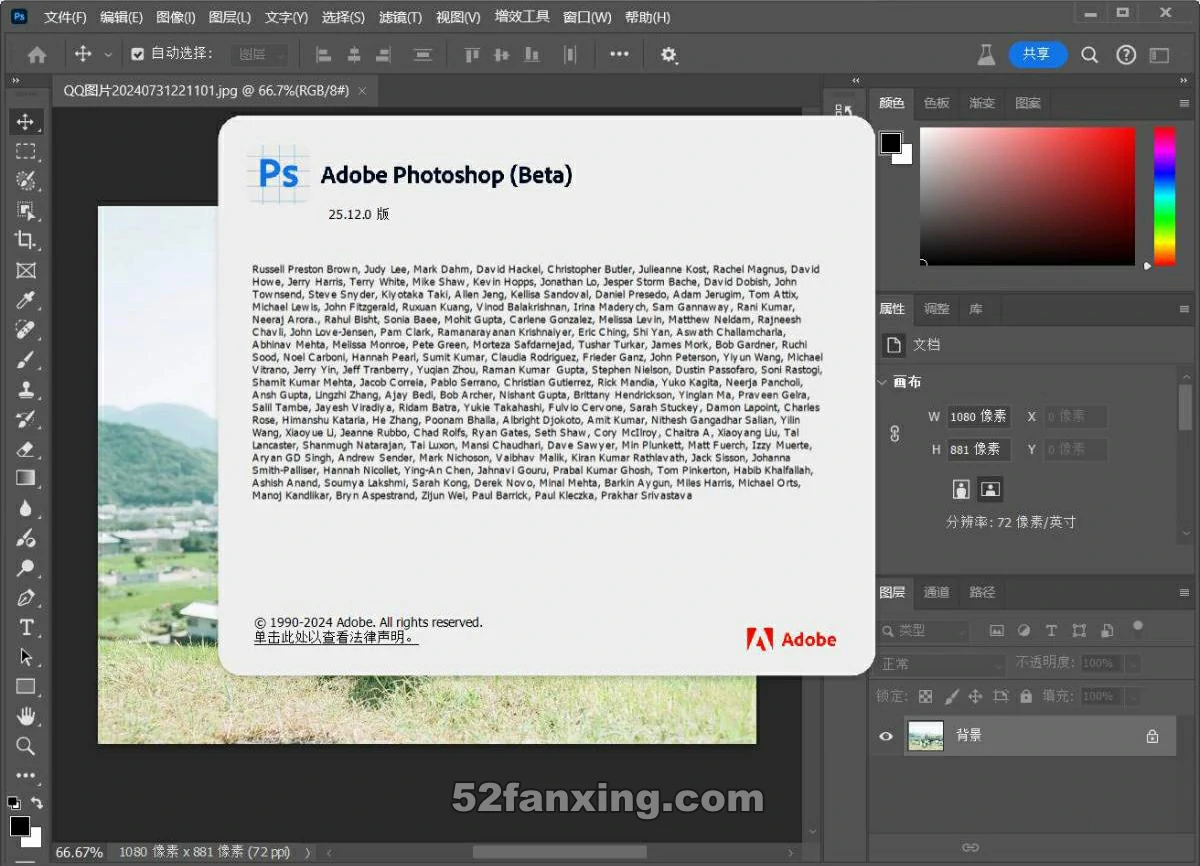Open the workspace switcher icon
The image size is (1200, 866).
(x=1159, y=55)
